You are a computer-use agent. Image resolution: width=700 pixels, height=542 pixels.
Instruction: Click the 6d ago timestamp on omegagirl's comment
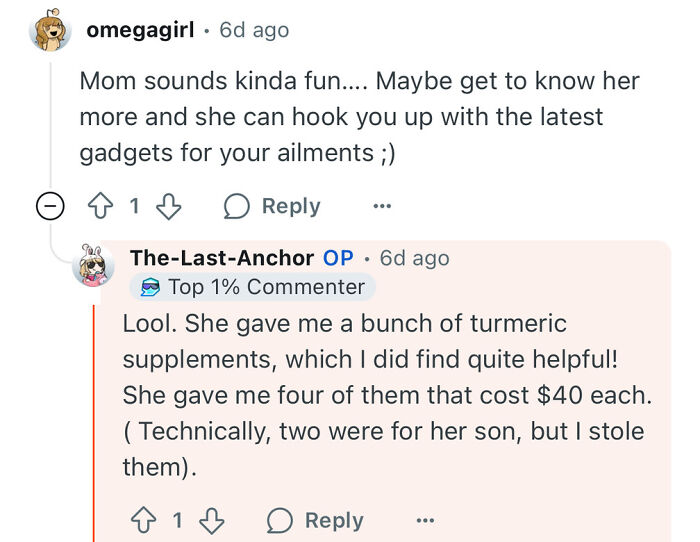[254, 30]
